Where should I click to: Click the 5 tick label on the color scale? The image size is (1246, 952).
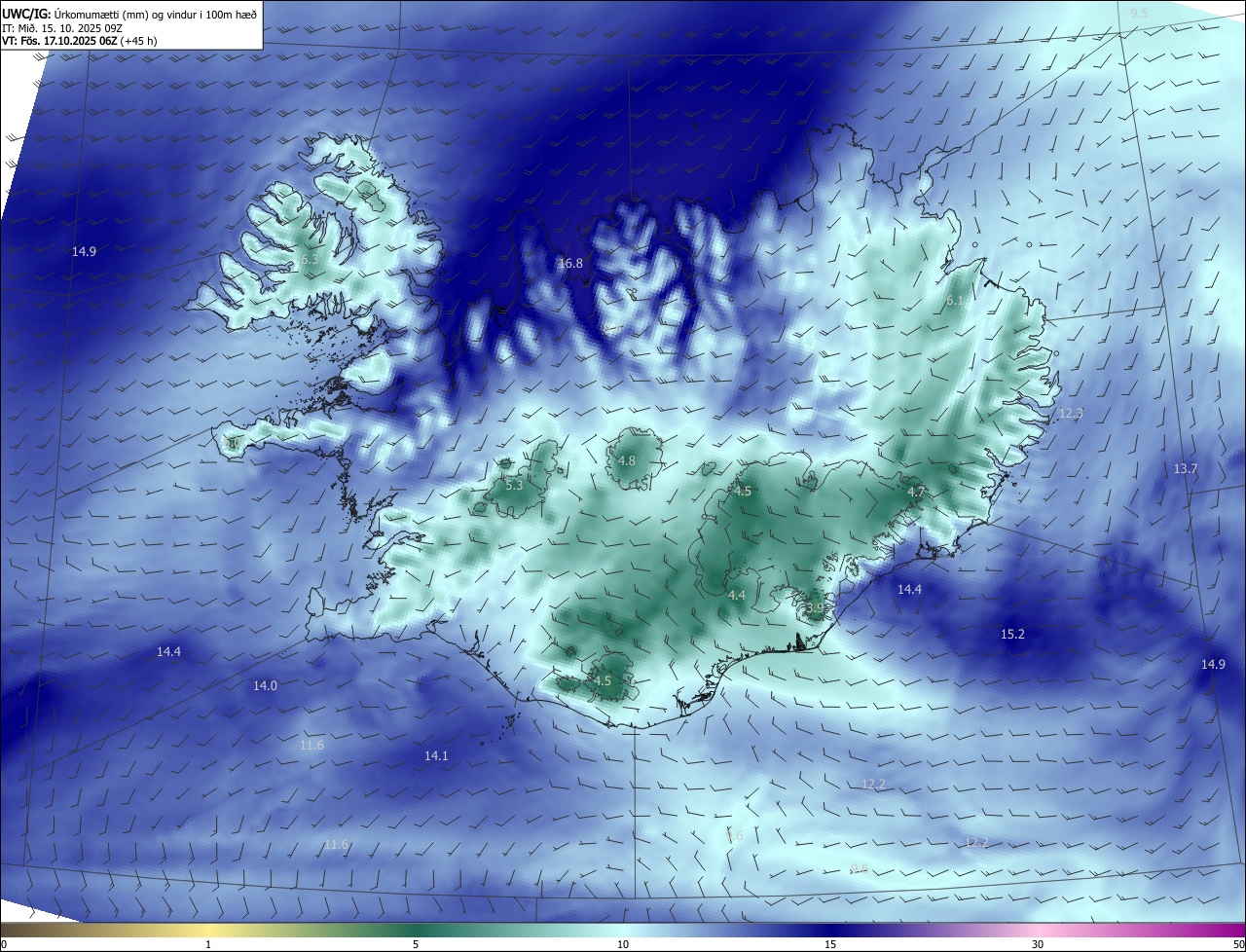coord(416,945)
